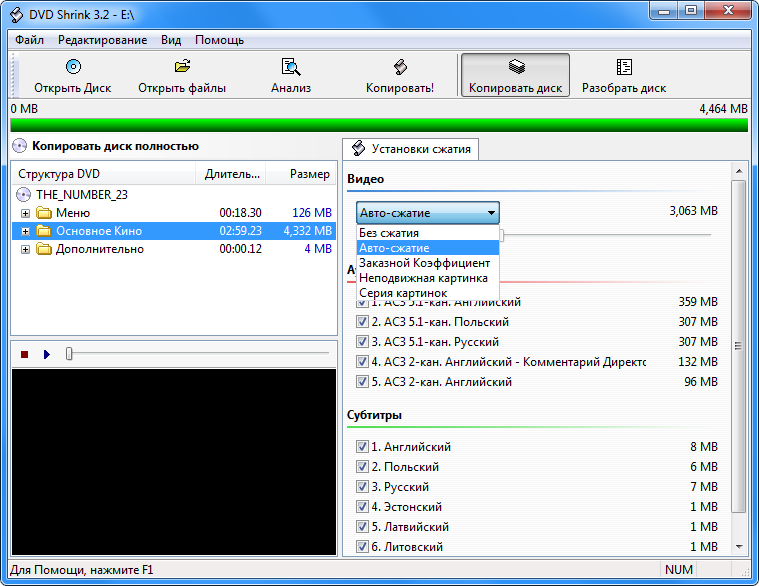This screenshot has width=759, height=586.
Task: Uncheck audio 2. AC3 5.1-кан. Польский
Action: pyautogui.click(x=362, y=321)
